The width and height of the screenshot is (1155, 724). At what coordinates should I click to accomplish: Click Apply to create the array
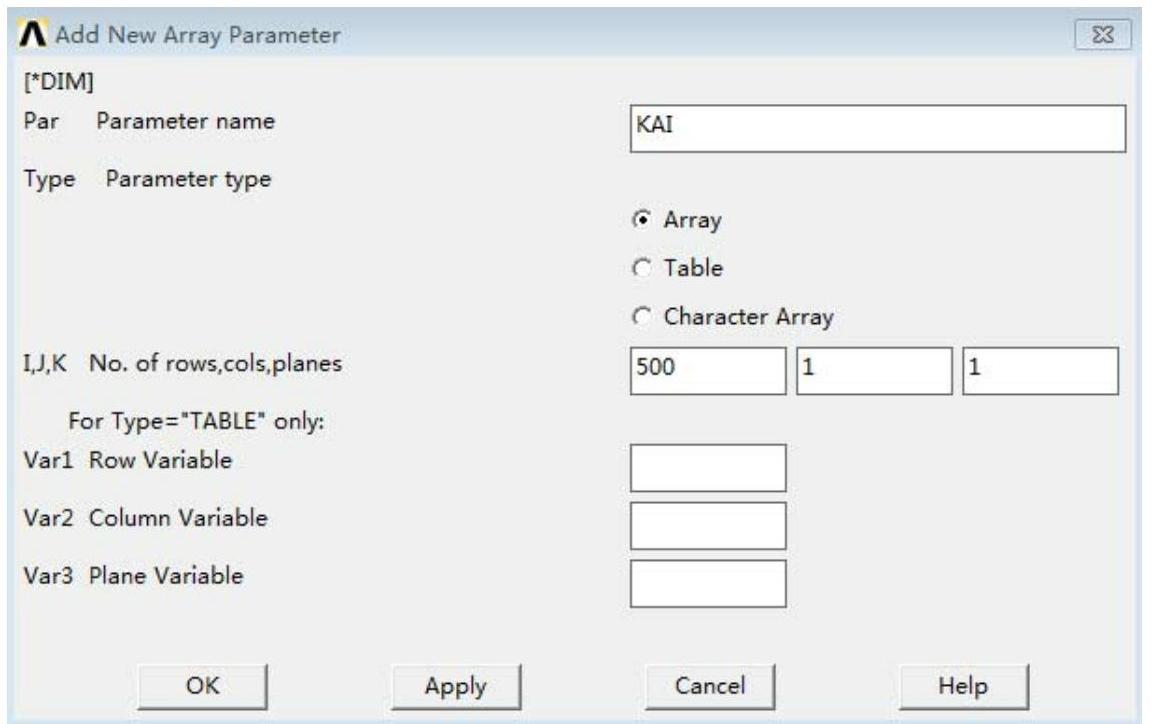coord(456,686)
